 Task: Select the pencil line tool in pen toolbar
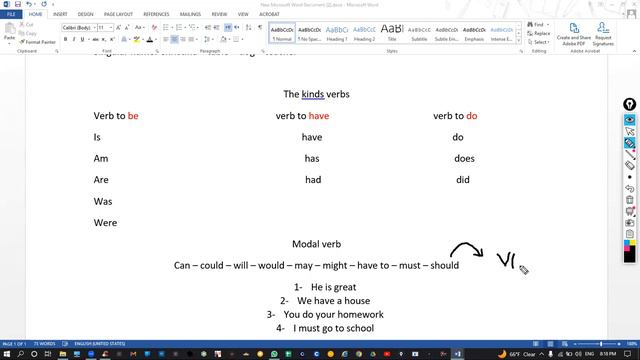pos(629,154)
